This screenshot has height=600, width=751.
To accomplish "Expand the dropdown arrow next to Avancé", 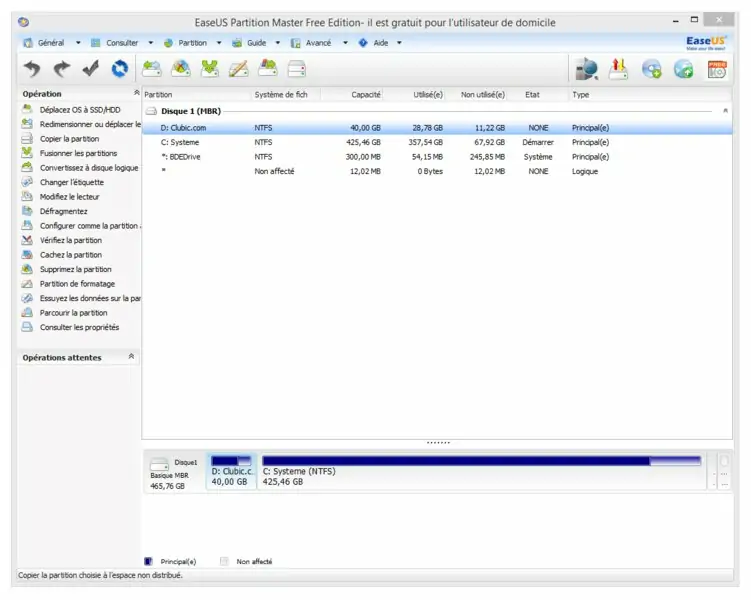I will pyautogui.click(x=345, y=43).
